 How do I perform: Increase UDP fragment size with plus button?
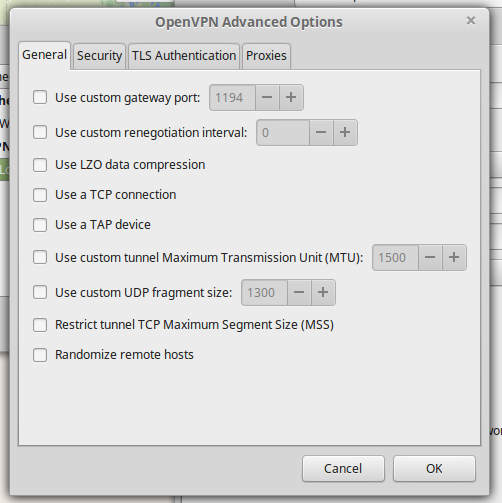pyautogui.click(x=323, y=292)
